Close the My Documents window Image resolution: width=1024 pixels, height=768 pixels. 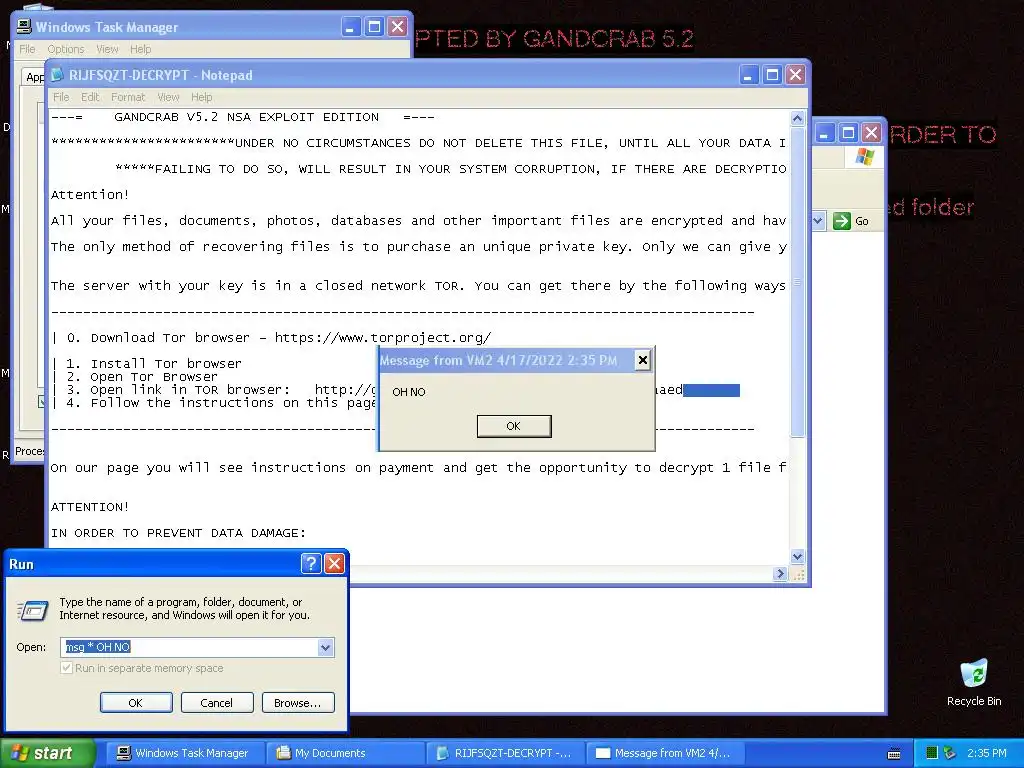[x=871, y=133]
